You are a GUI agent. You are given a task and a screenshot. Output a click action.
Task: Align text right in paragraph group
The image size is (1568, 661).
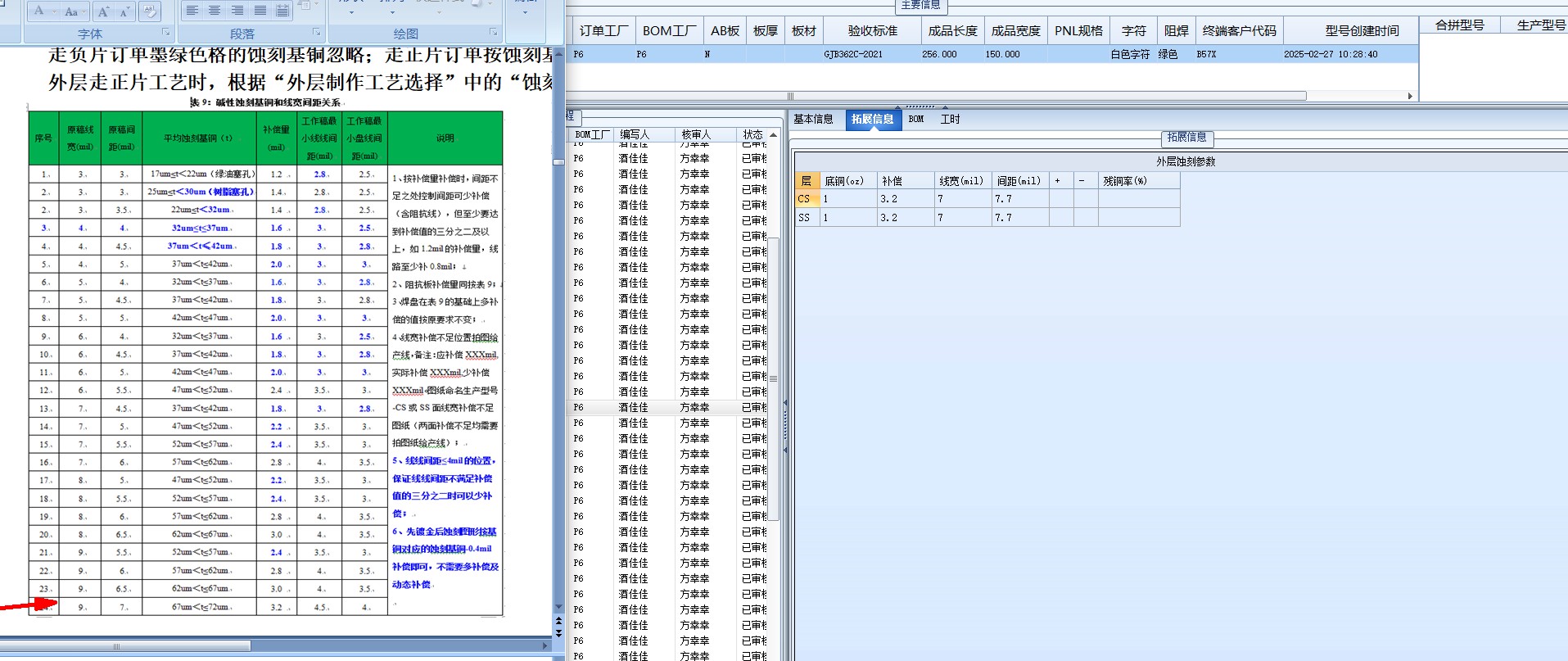click(x=237, y=11)
